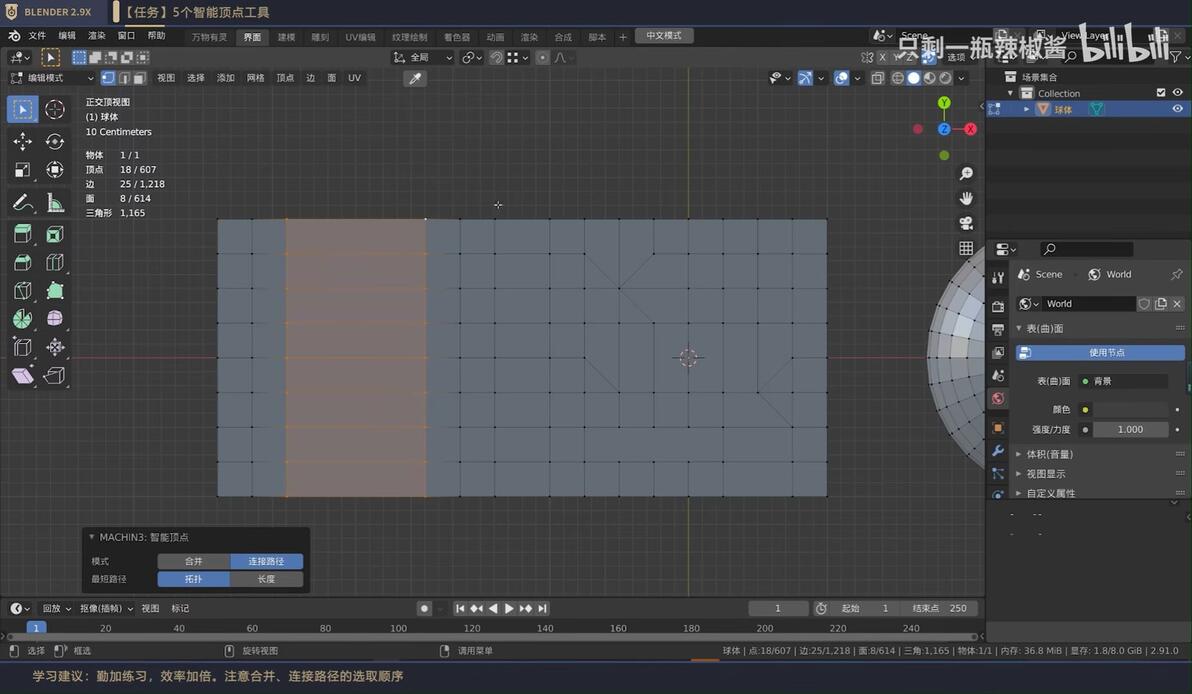The width and height of the screenshot is (1192, 694).
Task: Open viewport shading options dropdown arrow
Action: pos(961,78)
